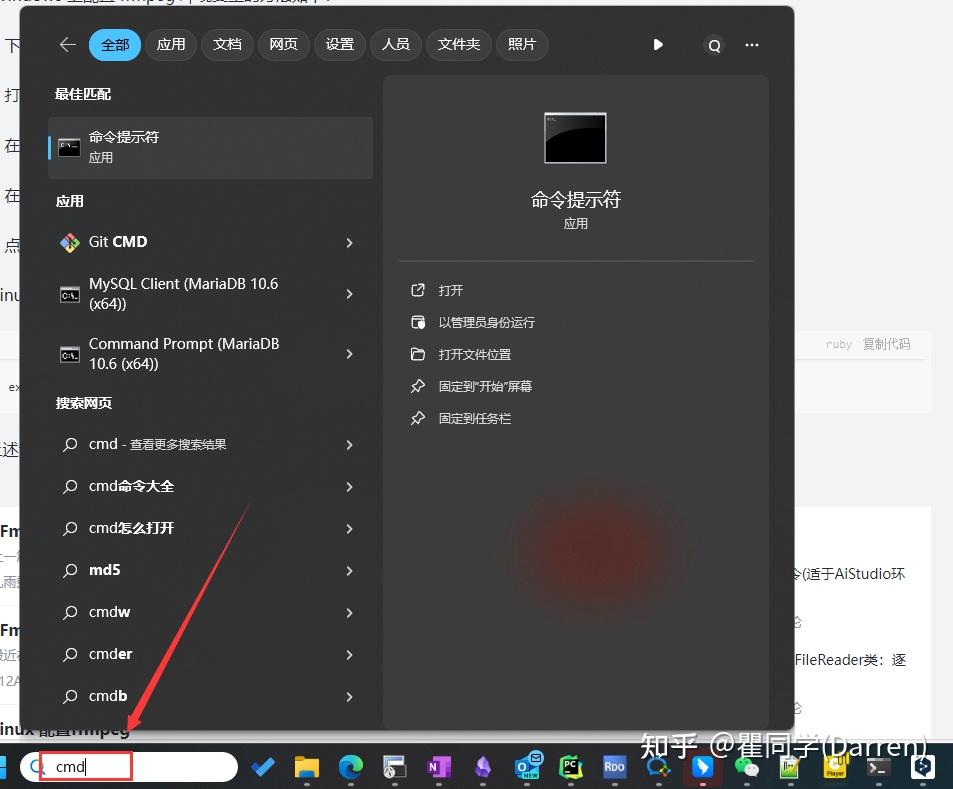Screen dimensions: 953x789
Task: Expand the Git CMD result chevron
Action: (x=349, y=243)
